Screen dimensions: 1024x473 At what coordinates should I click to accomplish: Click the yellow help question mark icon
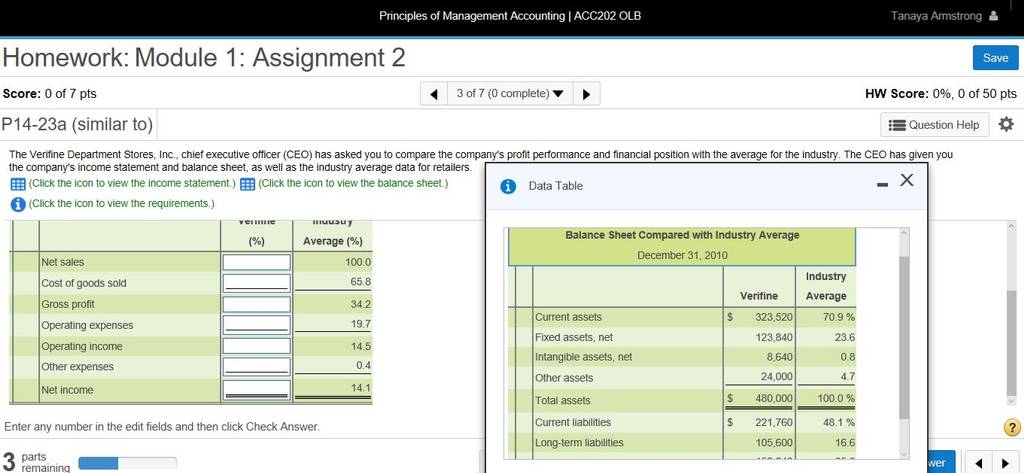pyautogui.click(x=1012, y=428)
